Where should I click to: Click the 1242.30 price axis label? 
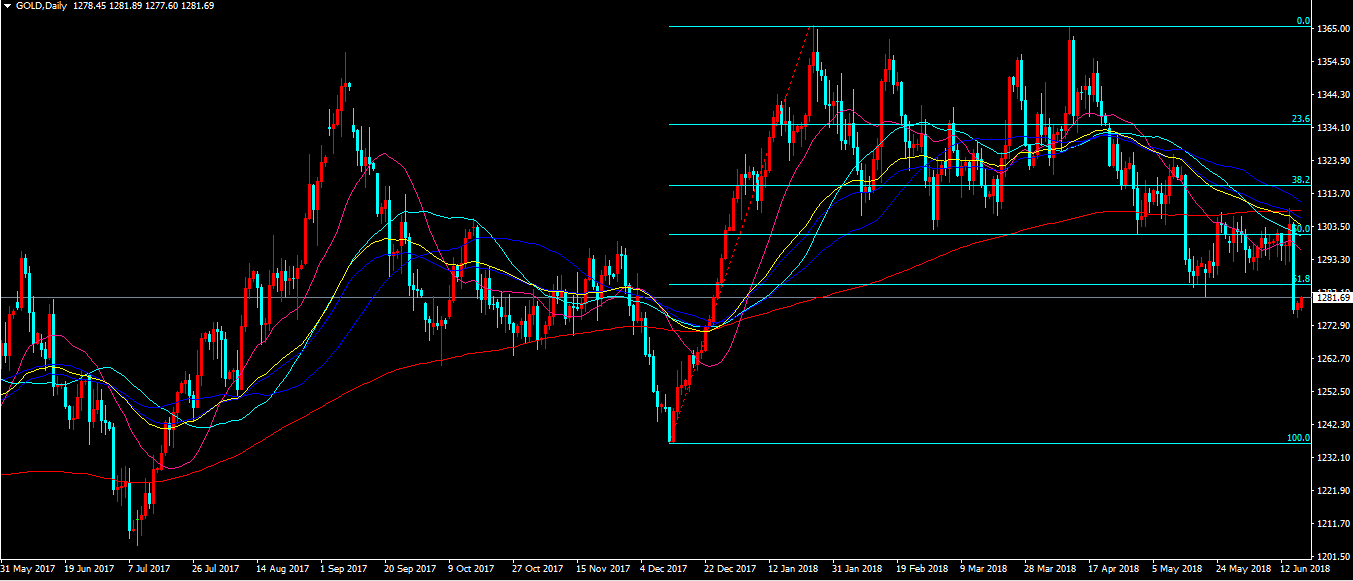(1333, 425)
